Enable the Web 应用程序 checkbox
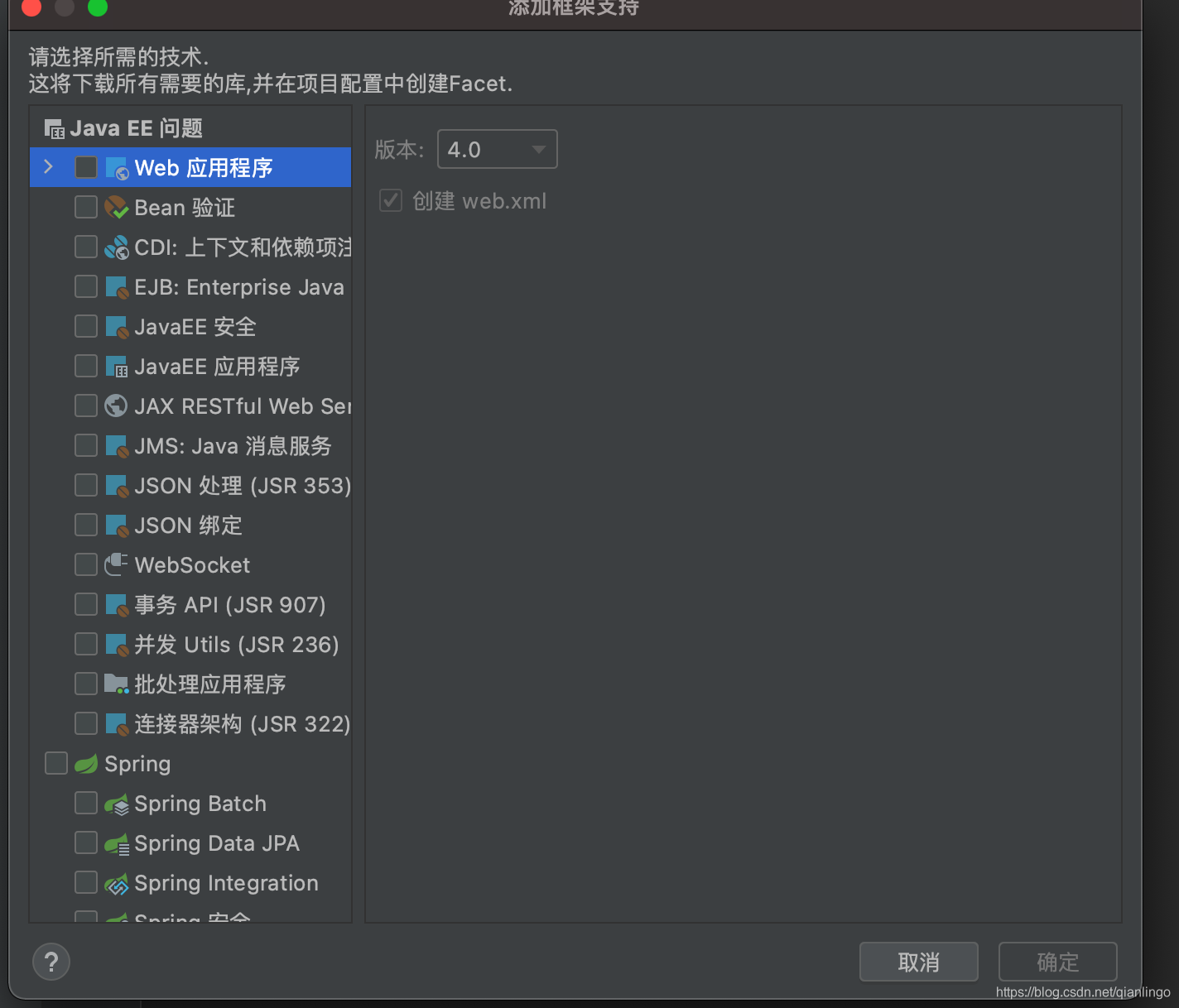This screenshot has height=1008, width=1179. (86, 168)
